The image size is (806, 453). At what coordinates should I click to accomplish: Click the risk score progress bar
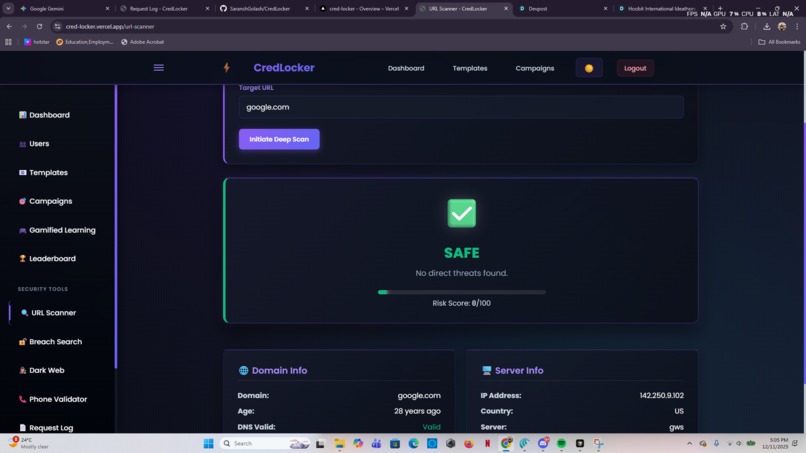(x=462, y=292)
